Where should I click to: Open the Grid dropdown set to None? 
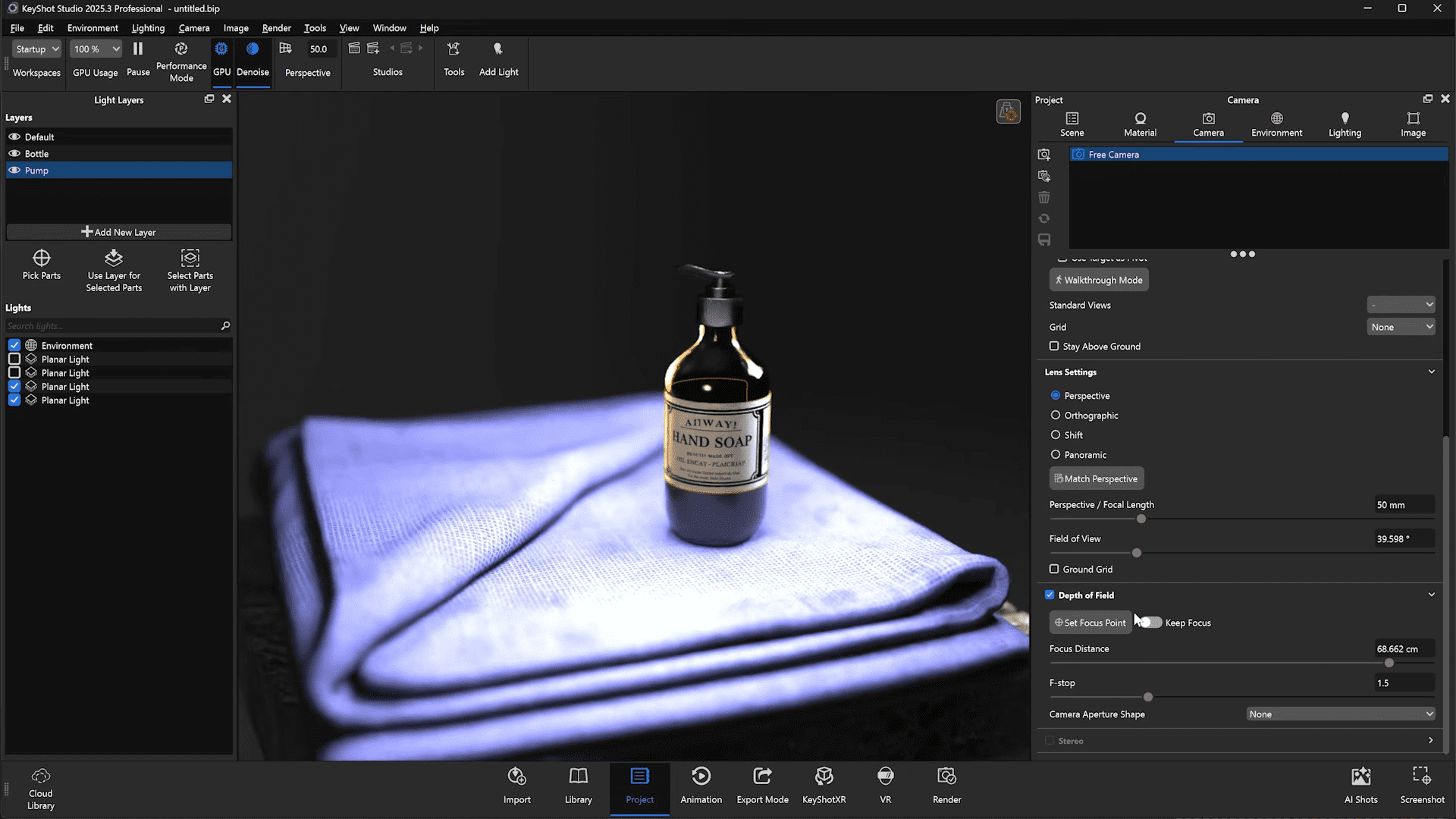pos(1401,327)
